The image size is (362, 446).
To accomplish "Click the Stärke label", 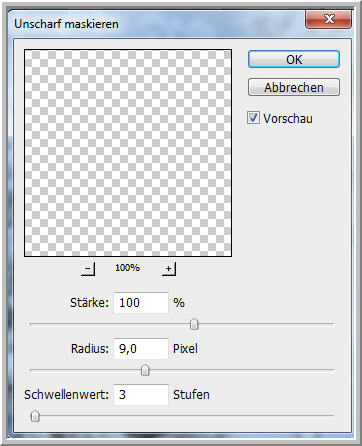I will 89,303.
